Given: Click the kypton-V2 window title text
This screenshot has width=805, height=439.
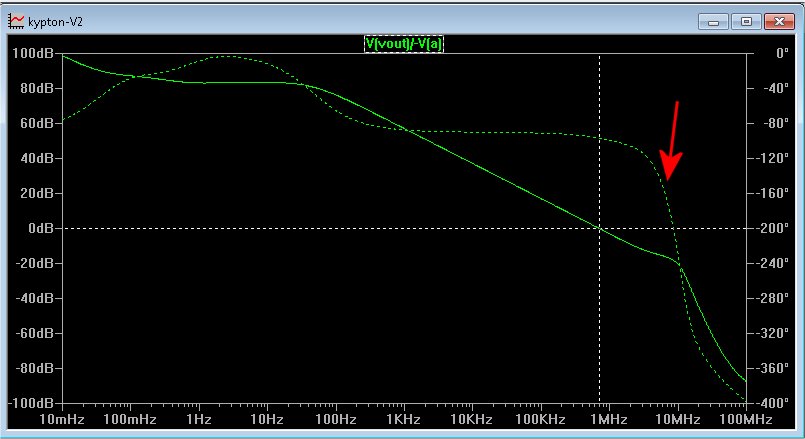Looking at the screenshot, I should pyautogui.click(x=55, y=22).
